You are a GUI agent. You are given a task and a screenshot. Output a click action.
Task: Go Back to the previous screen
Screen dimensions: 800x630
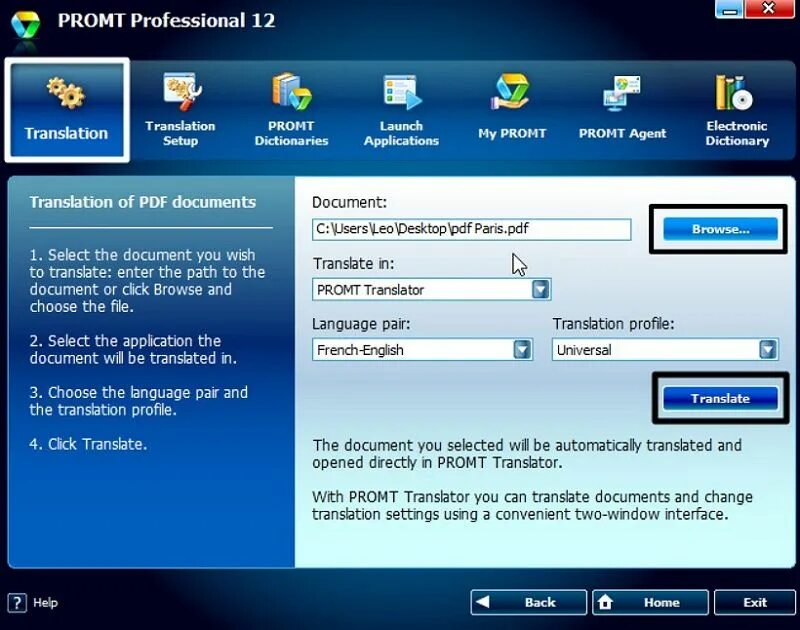[529, 602]
